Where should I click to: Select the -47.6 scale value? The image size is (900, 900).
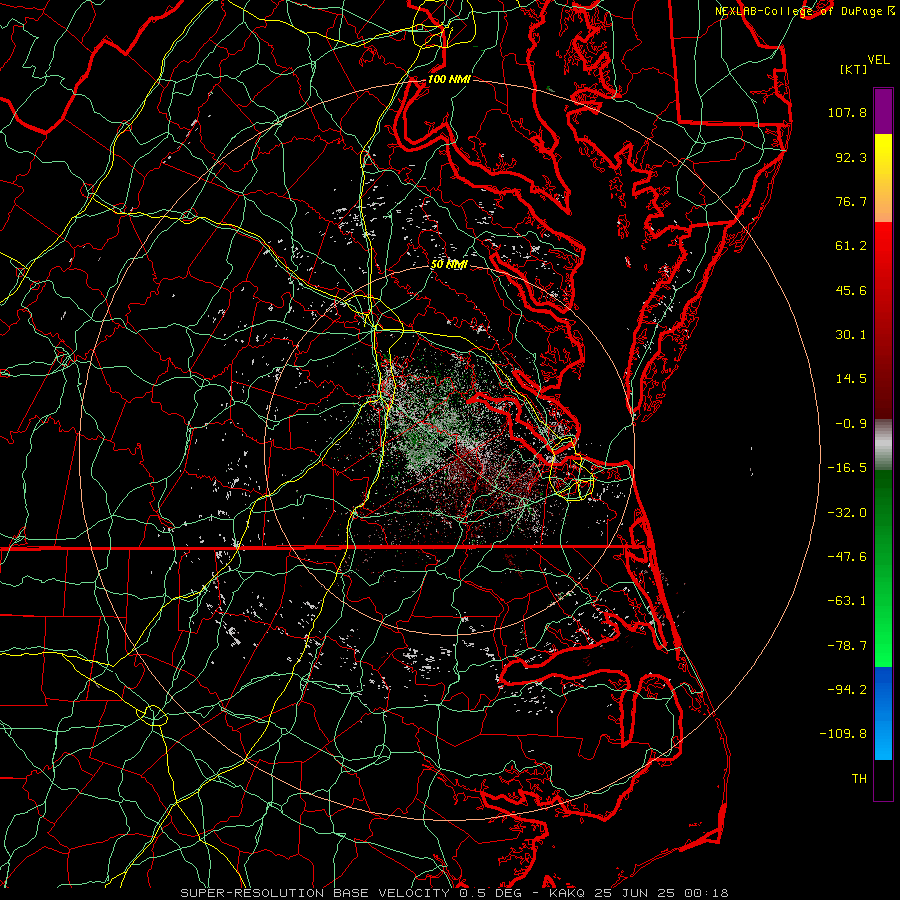coord(847,557)
